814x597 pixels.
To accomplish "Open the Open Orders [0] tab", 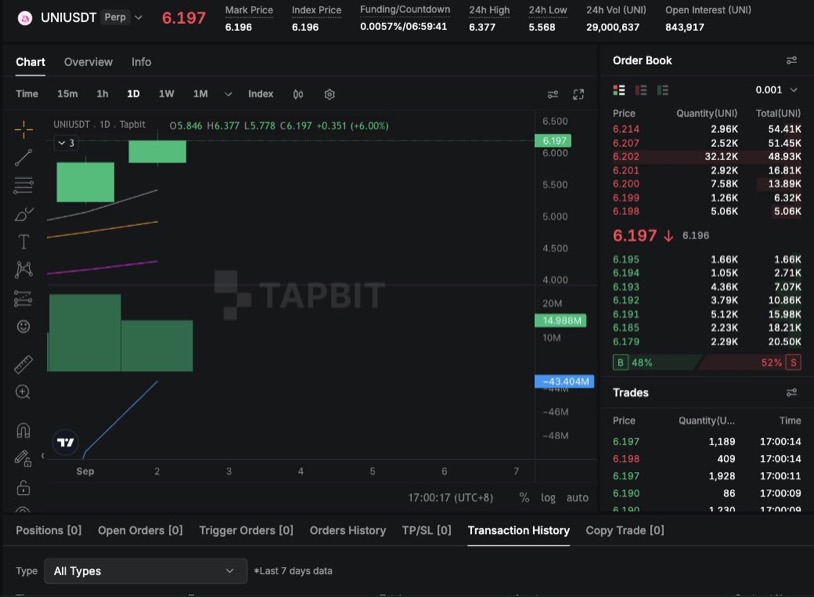I will [x=140, y=531].
